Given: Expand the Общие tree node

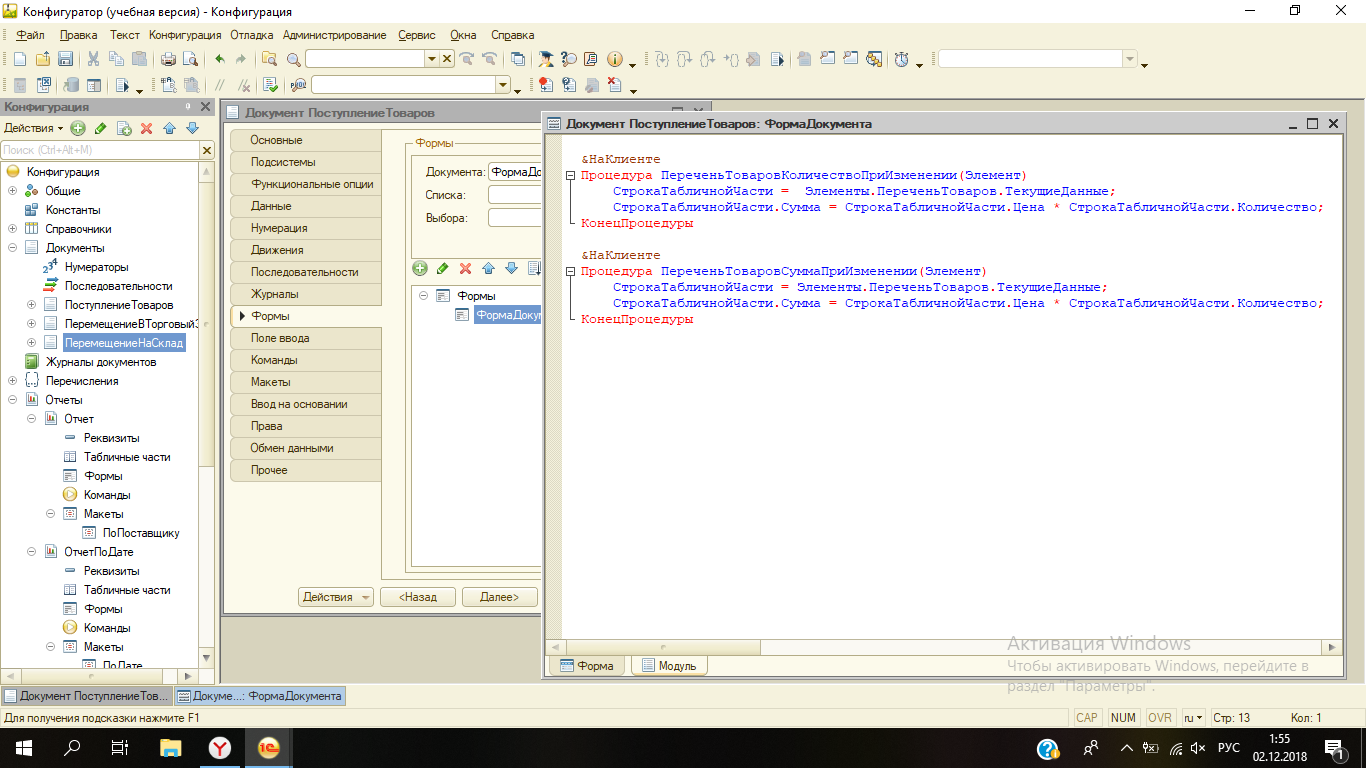Looking at the screenshot, I should [x=12, y=191].
